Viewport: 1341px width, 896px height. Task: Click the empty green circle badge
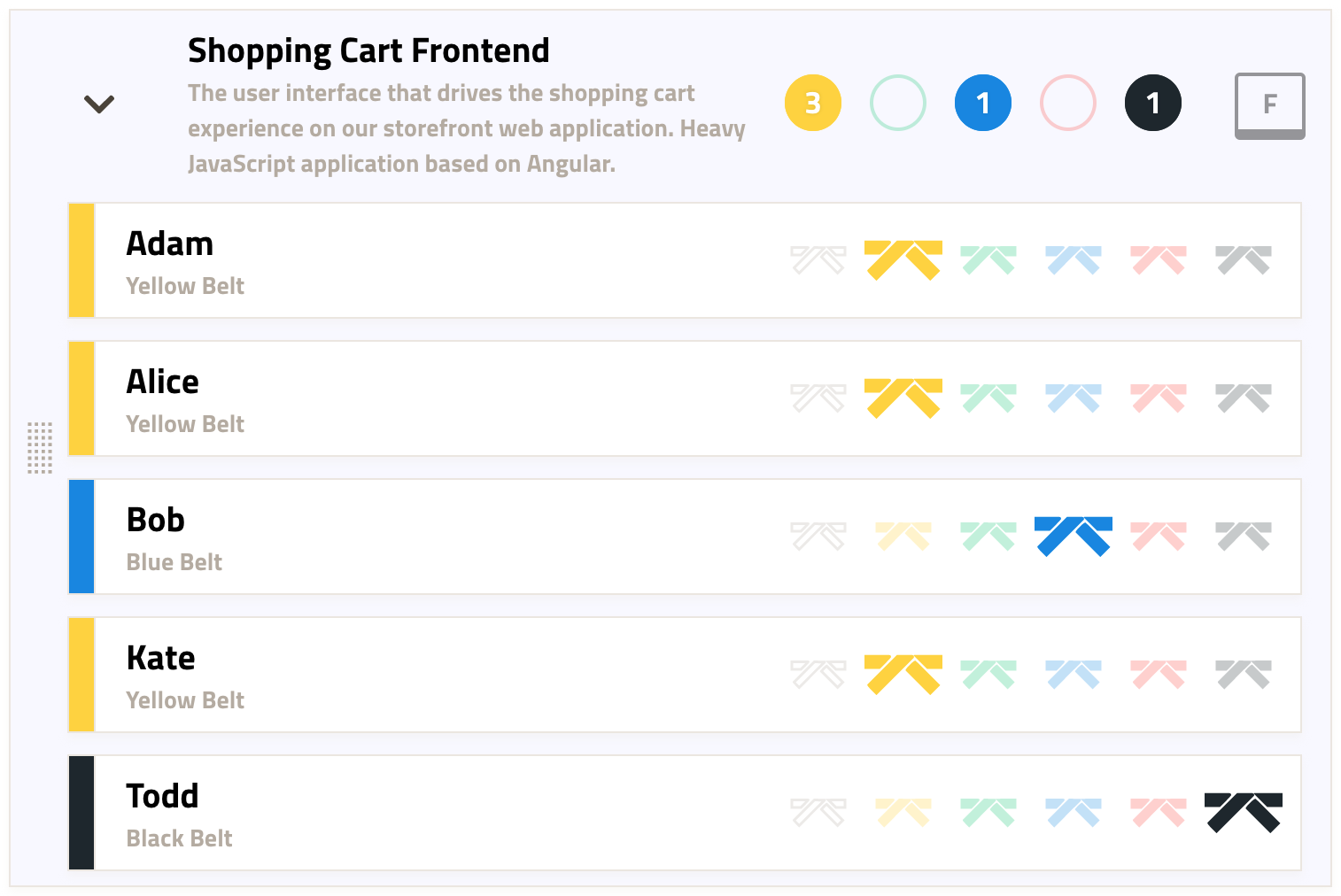click(897, 104)
